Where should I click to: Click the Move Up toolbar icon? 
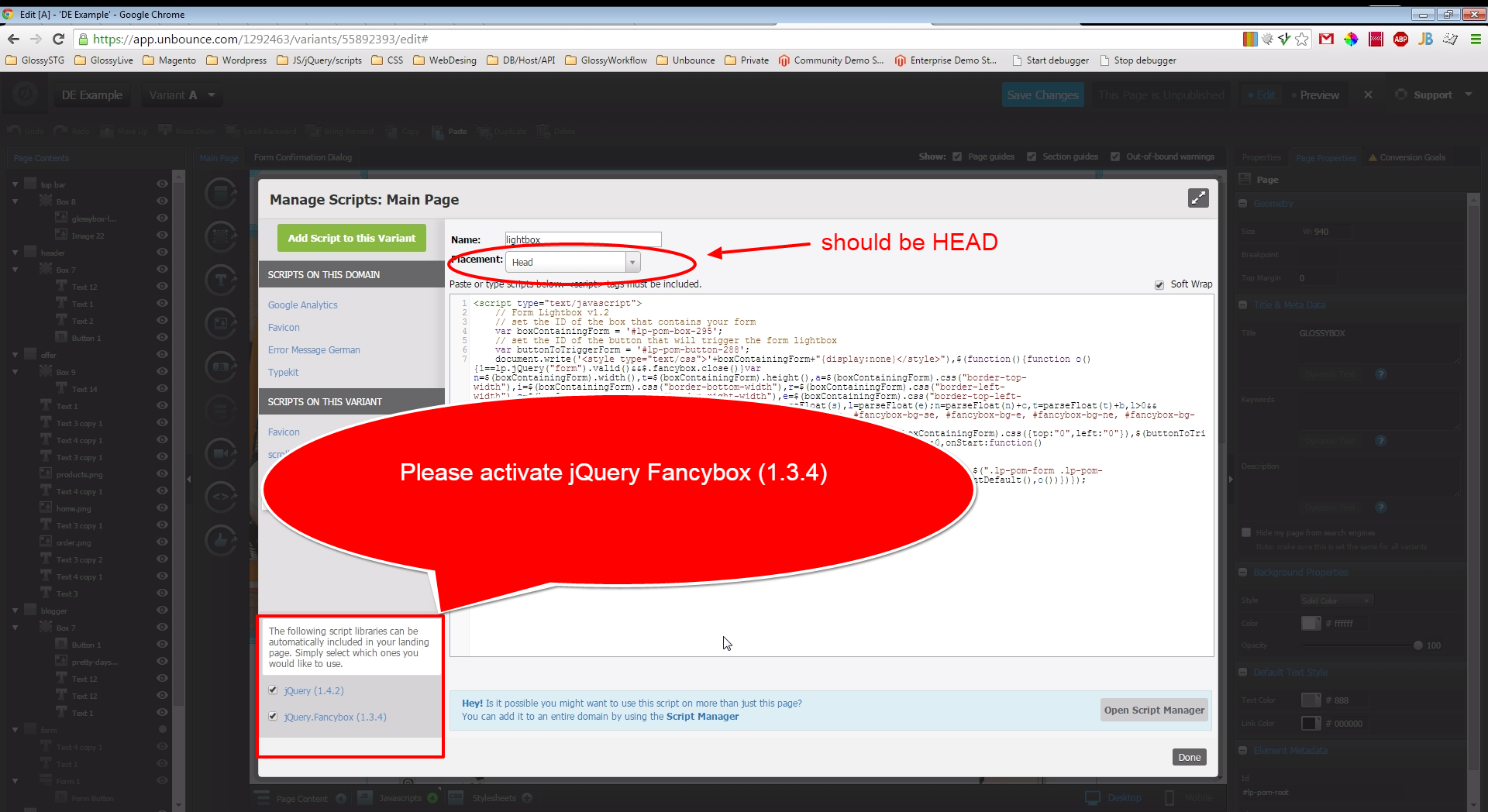click(x=107, y=131)
